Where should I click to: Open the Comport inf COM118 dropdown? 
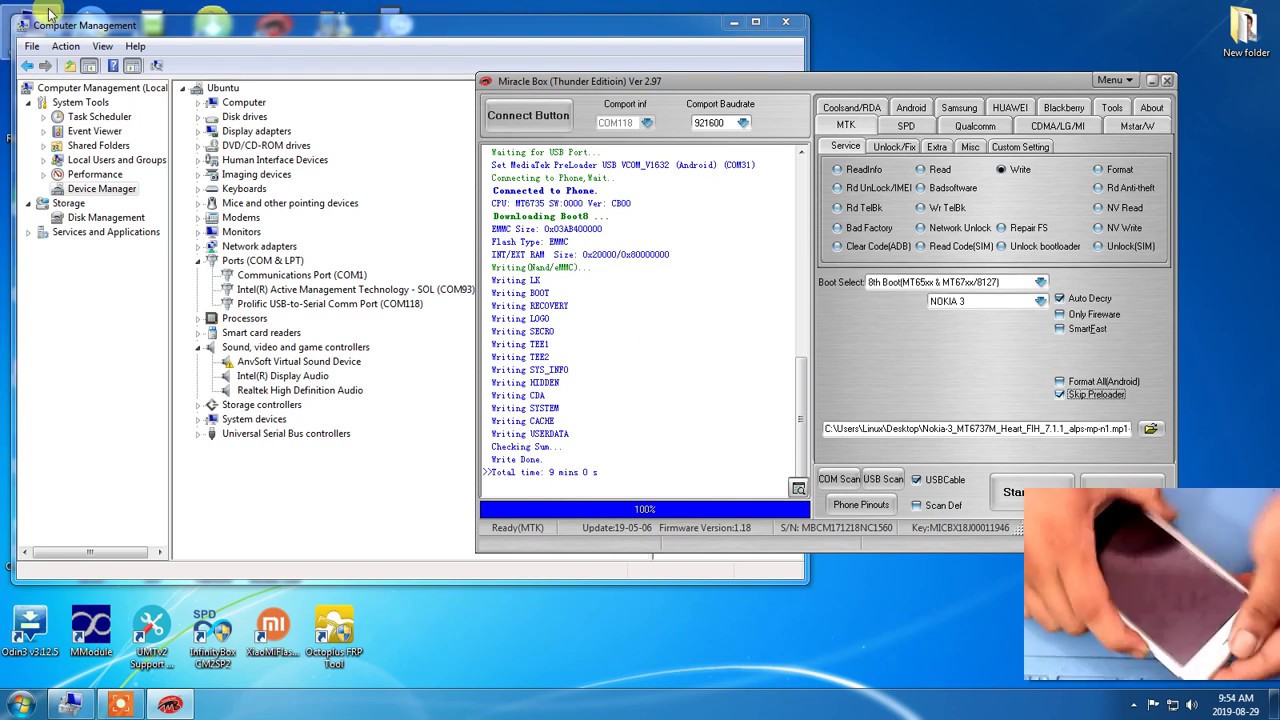coord(647,123)
